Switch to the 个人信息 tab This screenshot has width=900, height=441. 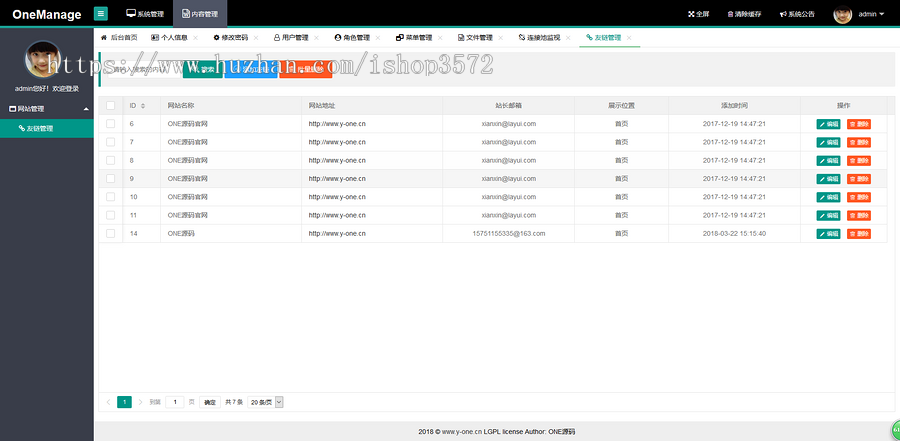169,37
